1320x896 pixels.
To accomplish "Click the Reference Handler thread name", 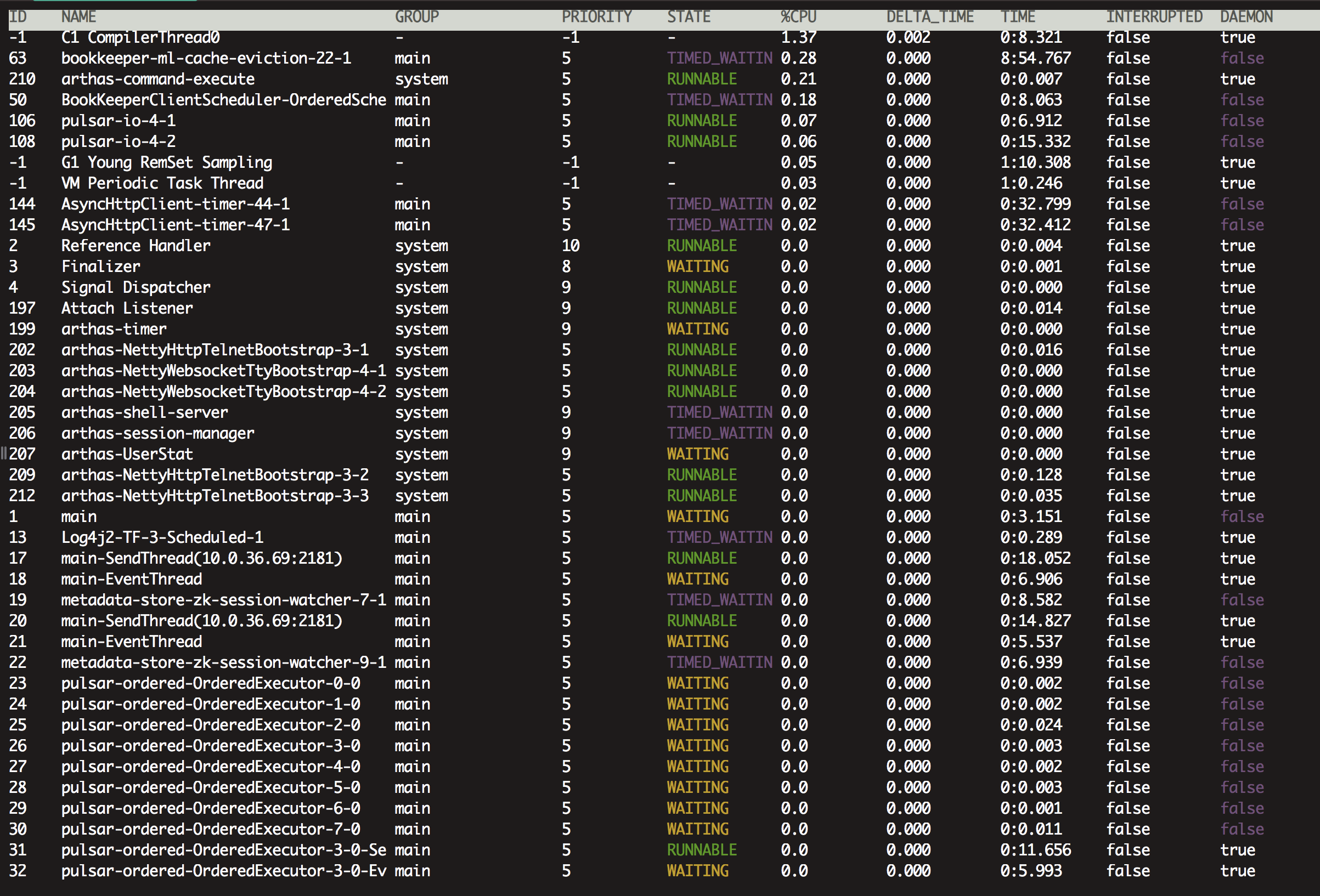I will coord(136,246).
